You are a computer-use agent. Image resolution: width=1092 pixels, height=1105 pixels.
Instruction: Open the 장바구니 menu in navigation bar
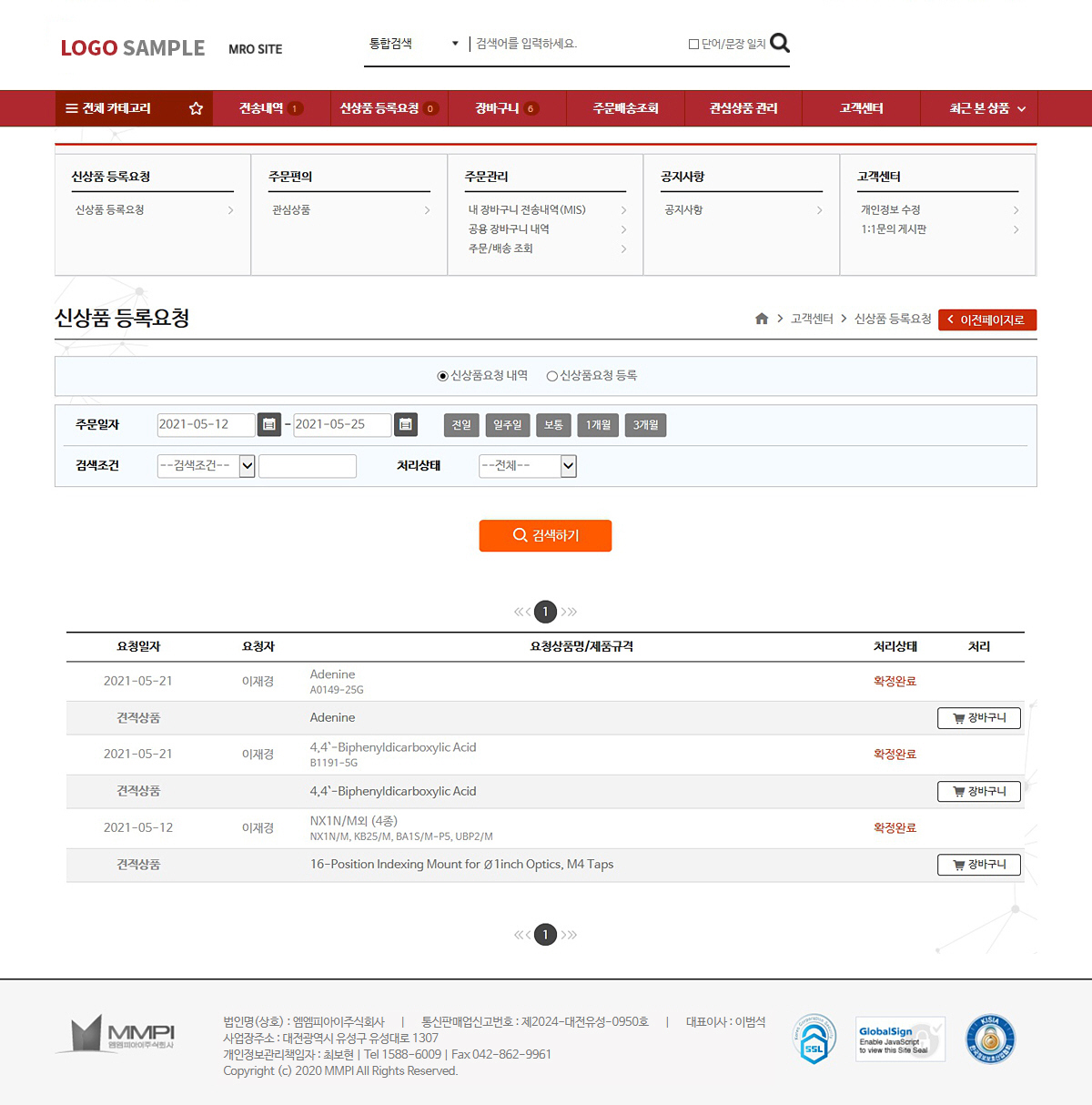click(x=507, y=108)
